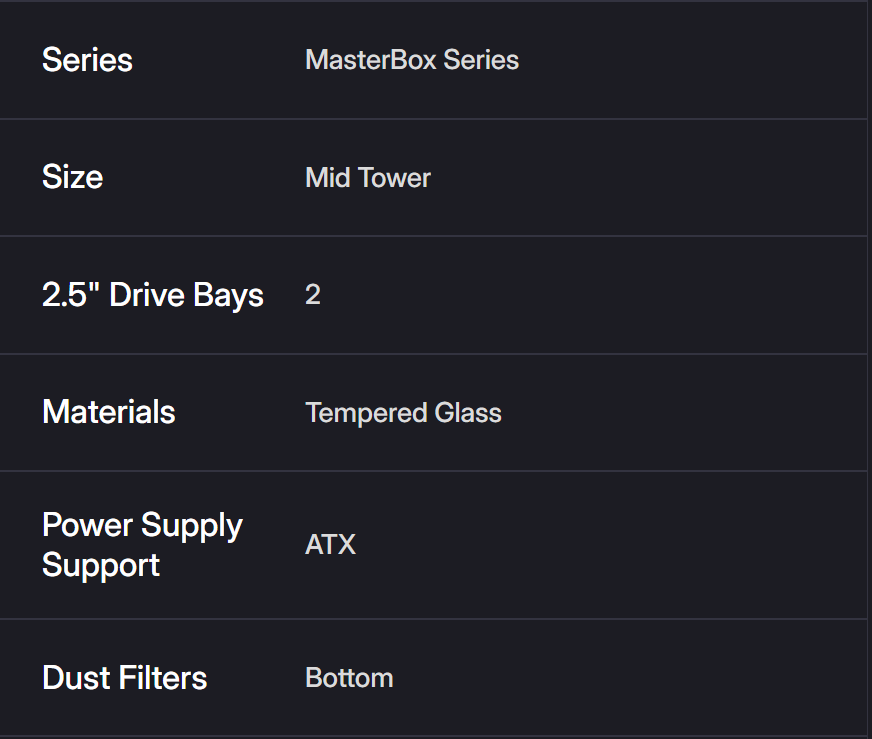Viewport: 872px width, 739px height.
Task: Select the MasterBox Series value text
Action: point(411,60)
